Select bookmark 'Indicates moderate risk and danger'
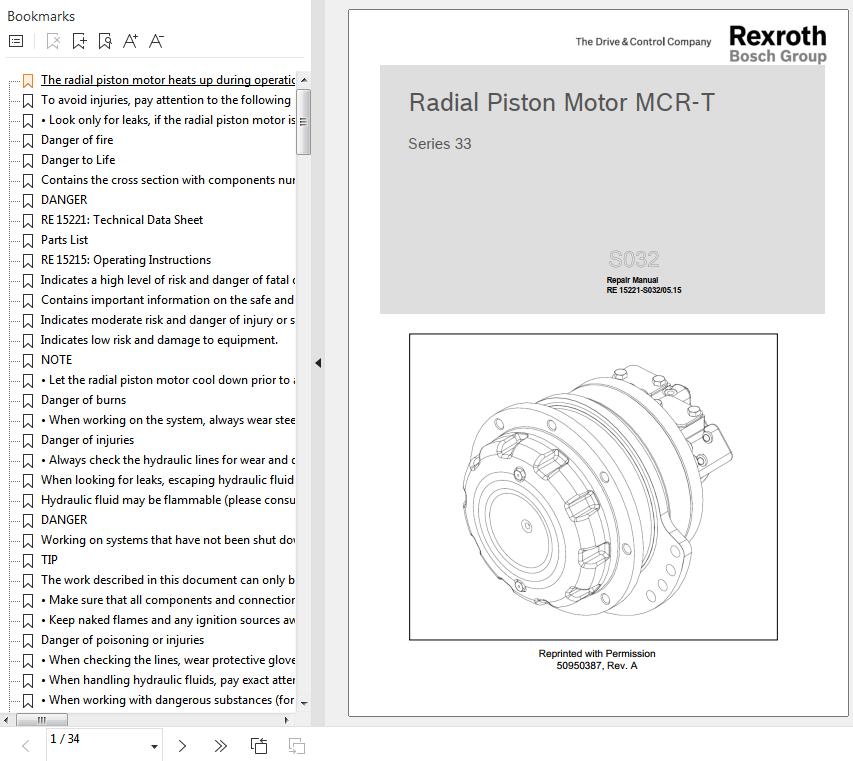This screenshot has width=853, height=761. click(168, 320)
